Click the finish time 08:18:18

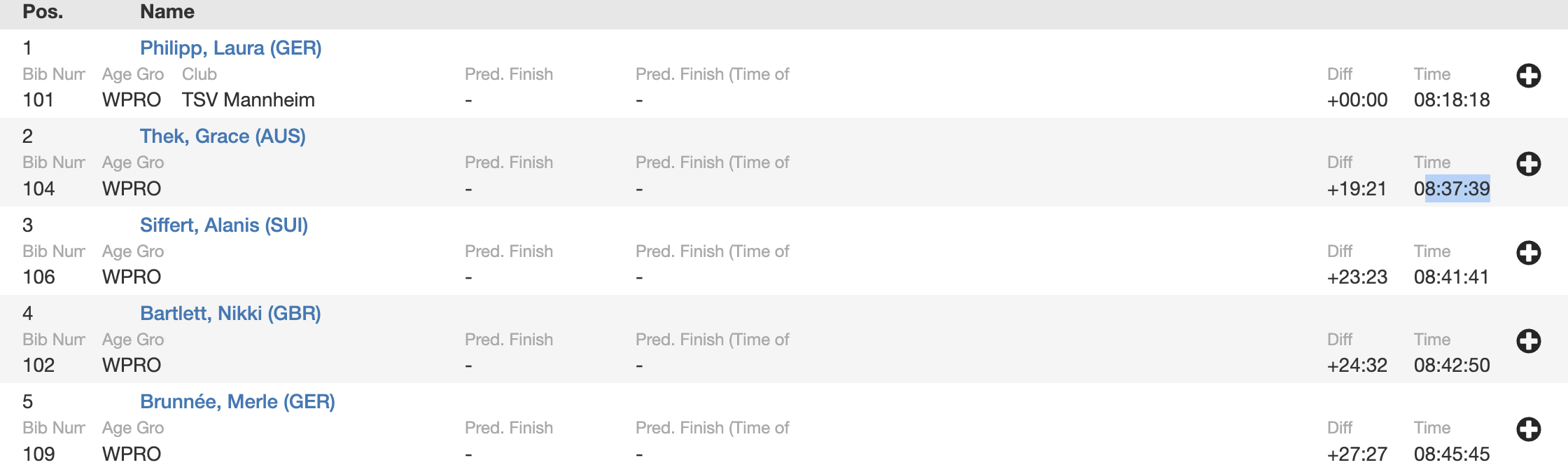click(1452, 100)
